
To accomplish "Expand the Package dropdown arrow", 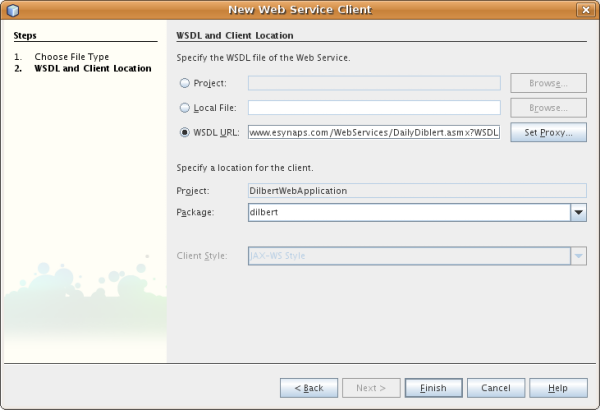I will [x=578, y=212].
